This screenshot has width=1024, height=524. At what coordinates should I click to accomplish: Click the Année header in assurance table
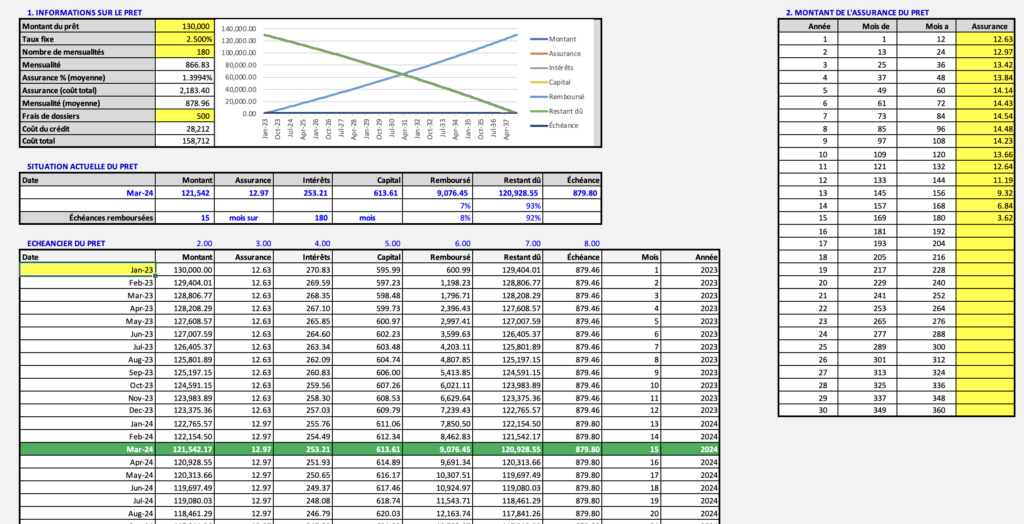click(819, 26)
